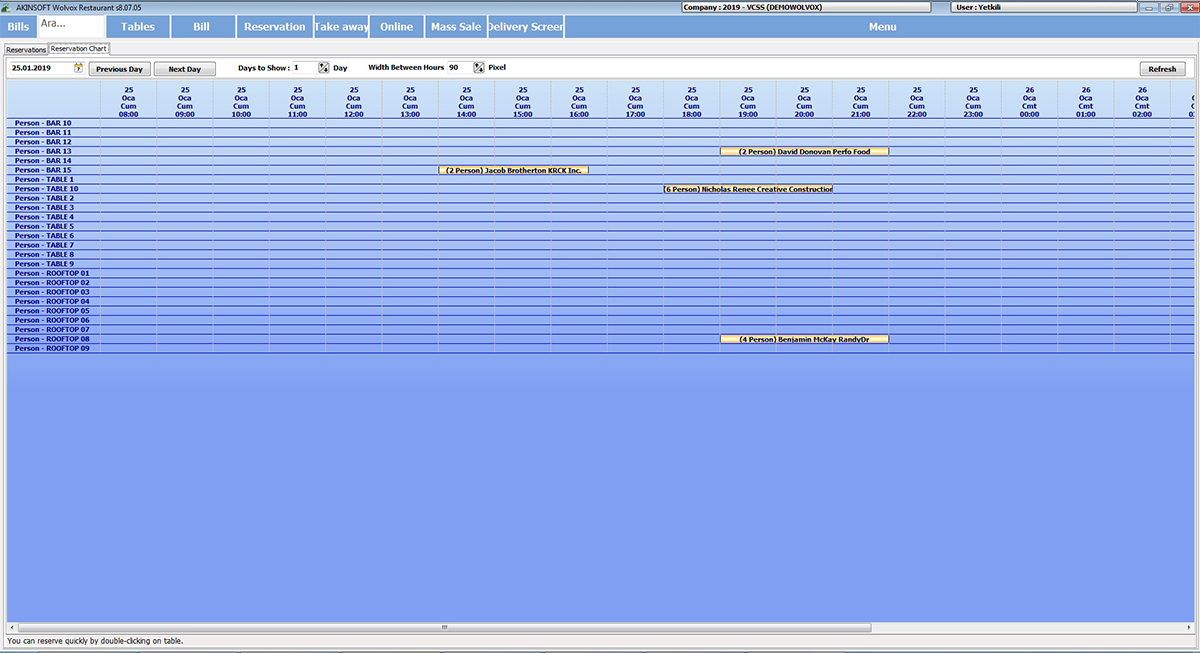Select David Donovan Perfo Food reservation
This screenshot has height=653, width=1200.
804,152
